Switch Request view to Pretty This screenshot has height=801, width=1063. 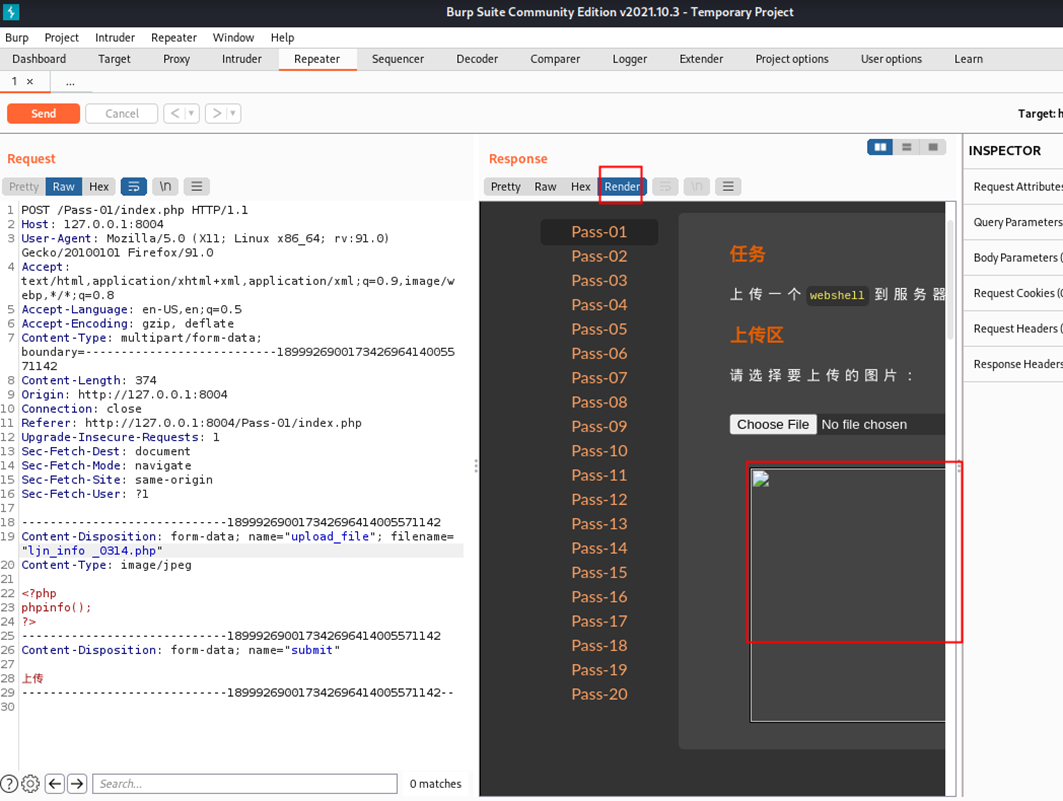(24, 186)
